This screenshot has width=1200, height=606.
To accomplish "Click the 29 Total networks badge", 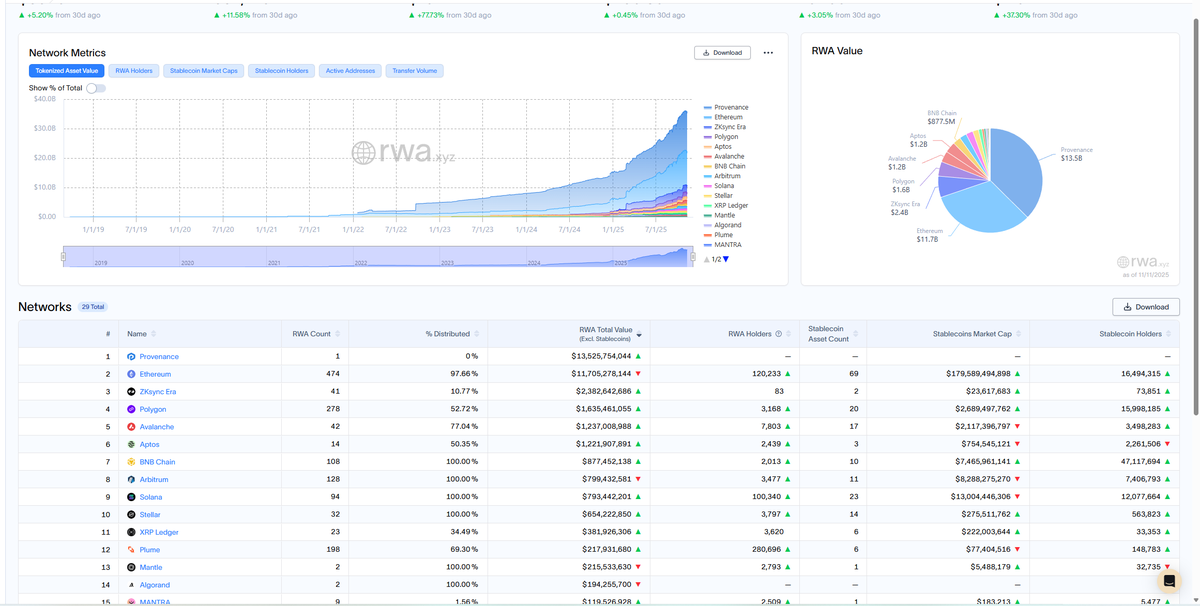I will click(92, 307).
